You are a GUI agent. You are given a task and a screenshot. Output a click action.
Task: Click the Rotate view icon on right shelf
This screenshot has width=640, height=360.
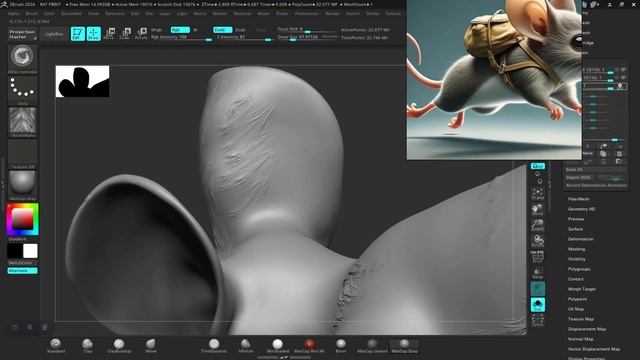(538, 241)
